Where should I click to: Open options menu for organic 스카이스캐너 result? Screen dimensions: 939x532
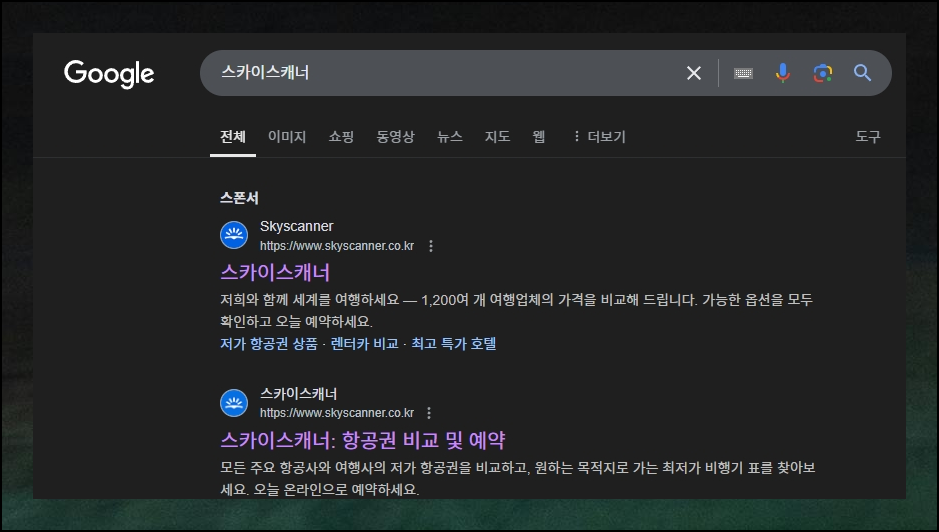click(429, 413)
